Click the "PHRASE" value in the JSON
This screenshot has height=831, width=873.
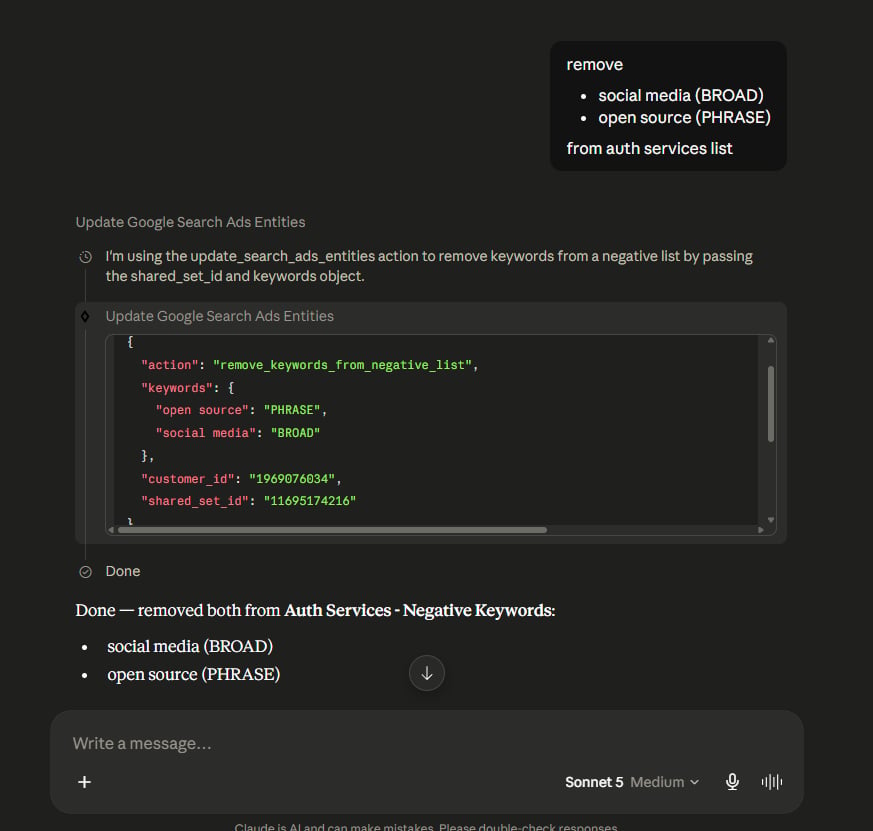tap(292, 410)
